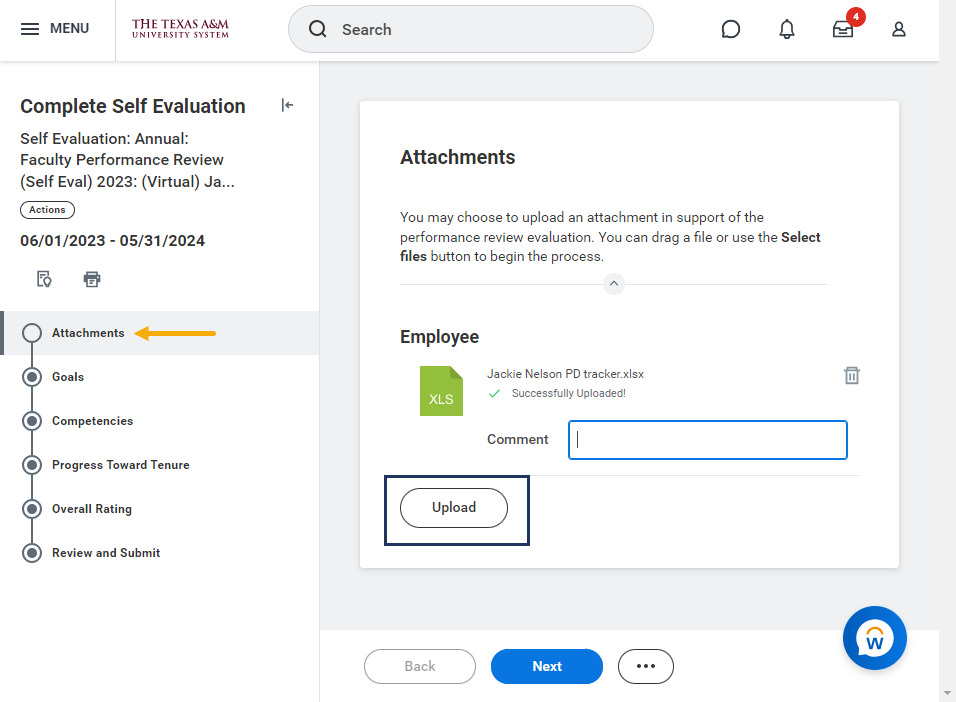Open the chat messages icon
Viewport: 956px width, 702px height.
tap(731, 29)
